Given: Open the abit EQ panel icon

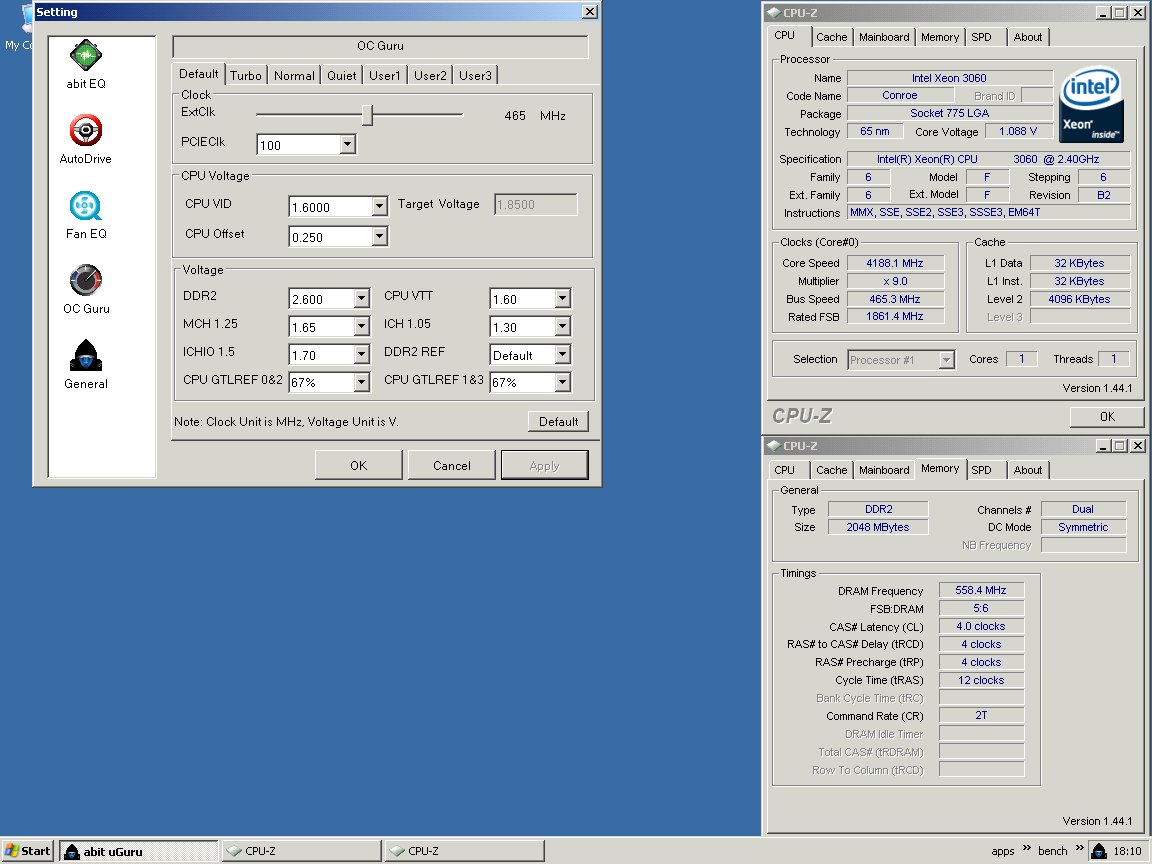Looking at the screenshot, I should tap(86, 55).
